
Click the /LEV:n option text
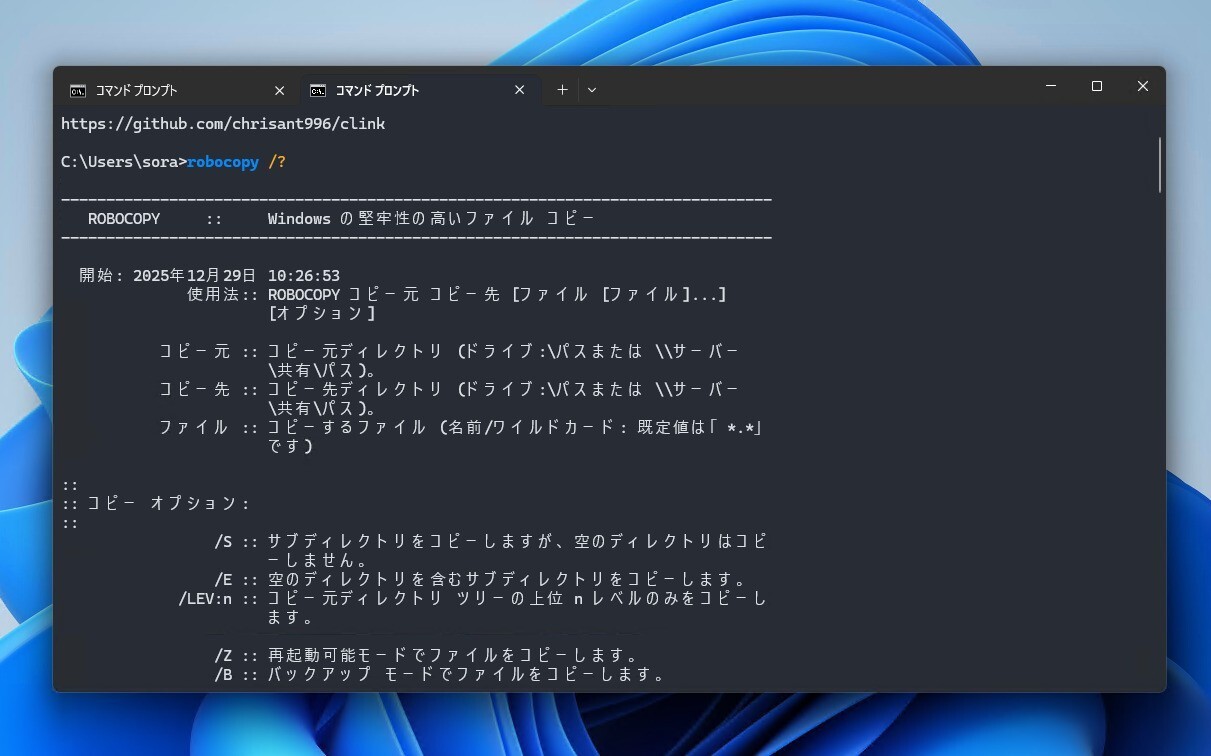pos(205,599)
